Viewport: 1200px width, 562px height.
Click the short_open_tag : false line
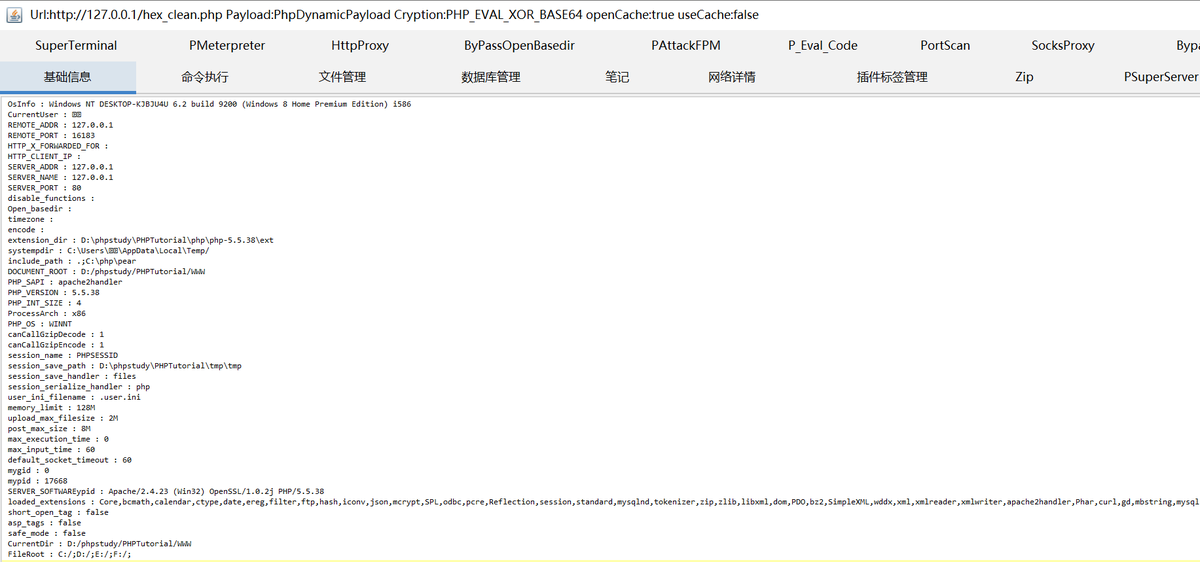[x=58, y=512]
